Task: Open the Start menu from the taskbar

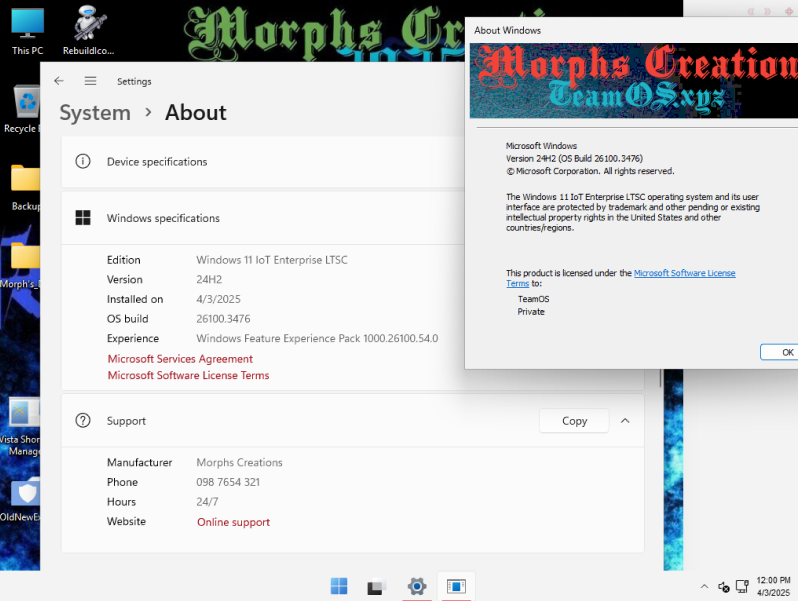Action: [339, 586]
